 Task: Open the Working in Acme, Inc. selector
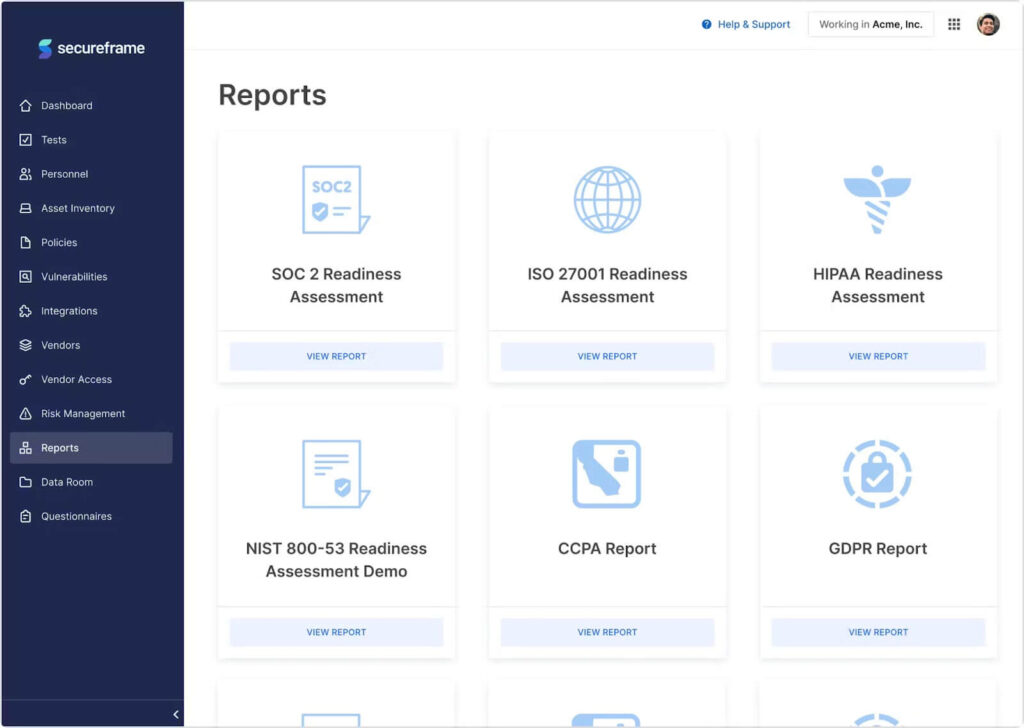(x=871, y=24)
